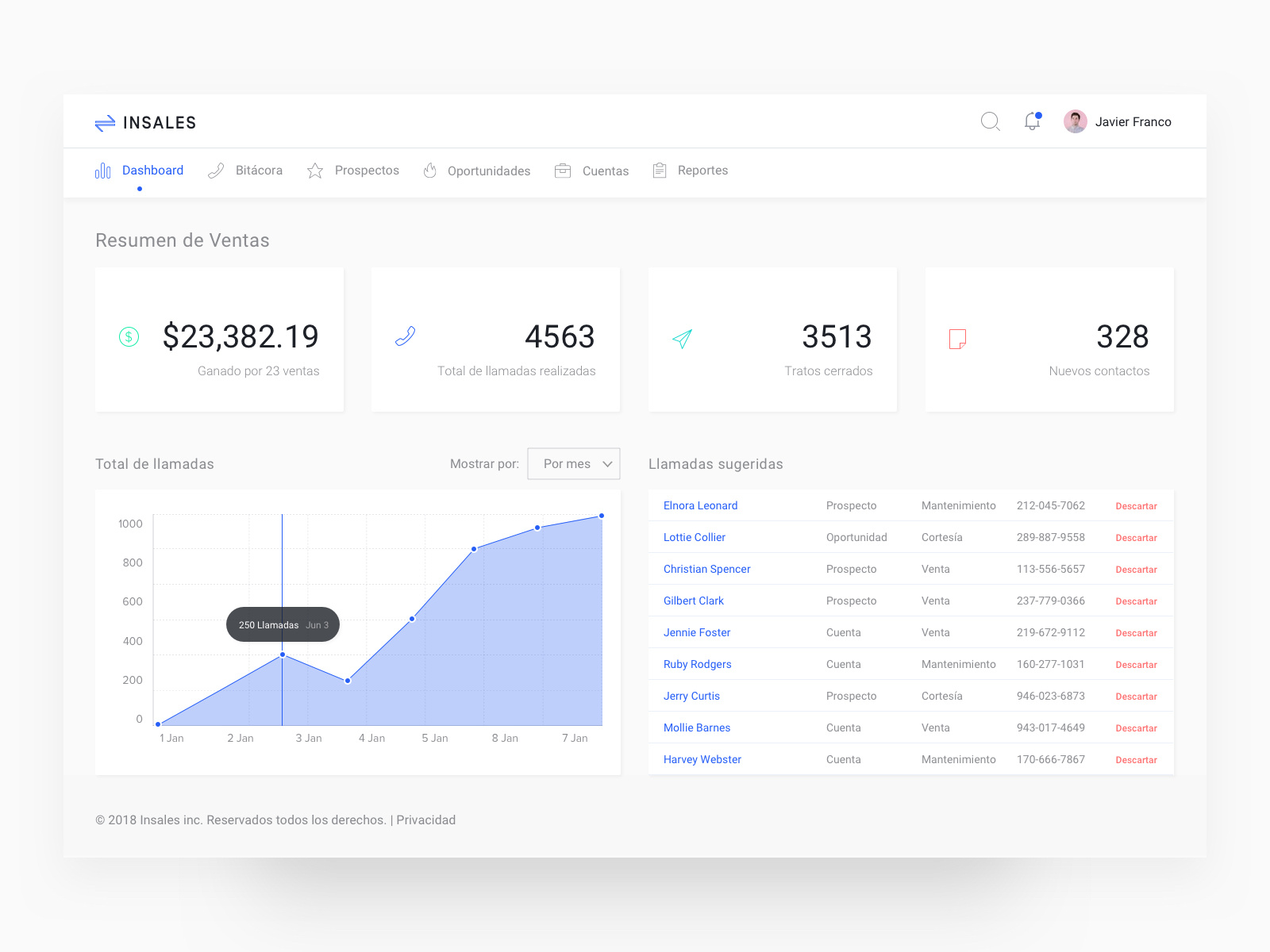Switch to the Dashboard tab
The image size is (1270, 952).
(x=152, y=170)
